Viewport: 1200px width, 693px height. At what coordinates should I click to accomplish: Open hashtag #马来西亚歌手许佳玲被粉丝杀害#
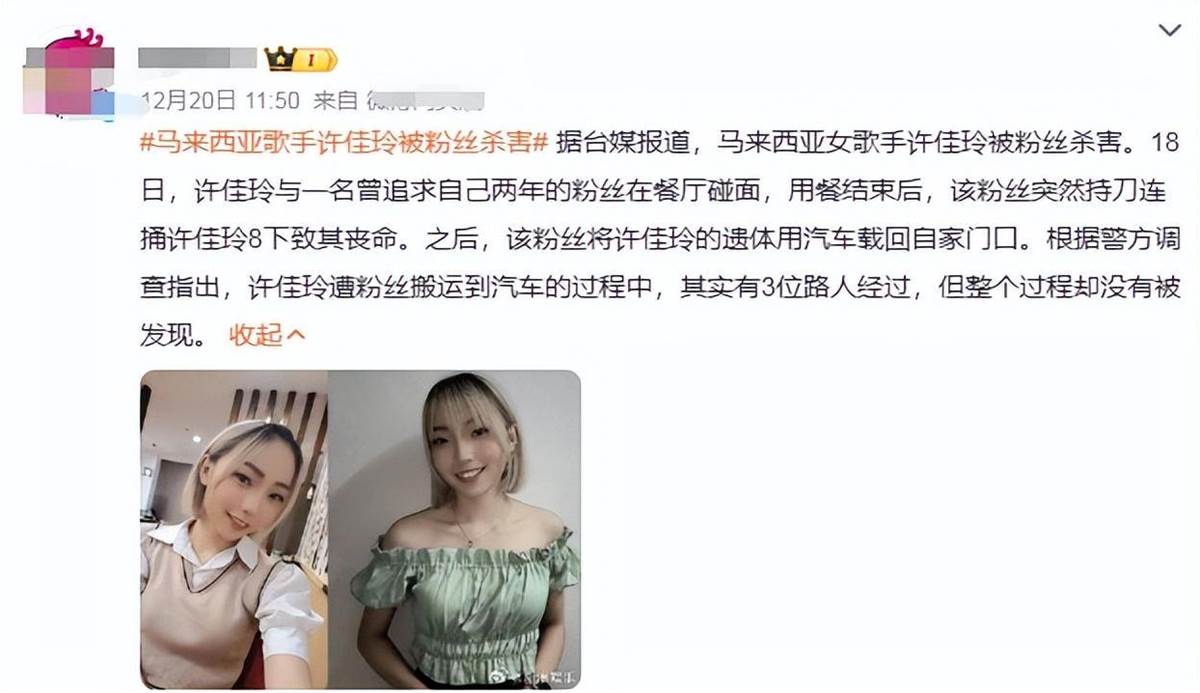click(x=344, y=142)
